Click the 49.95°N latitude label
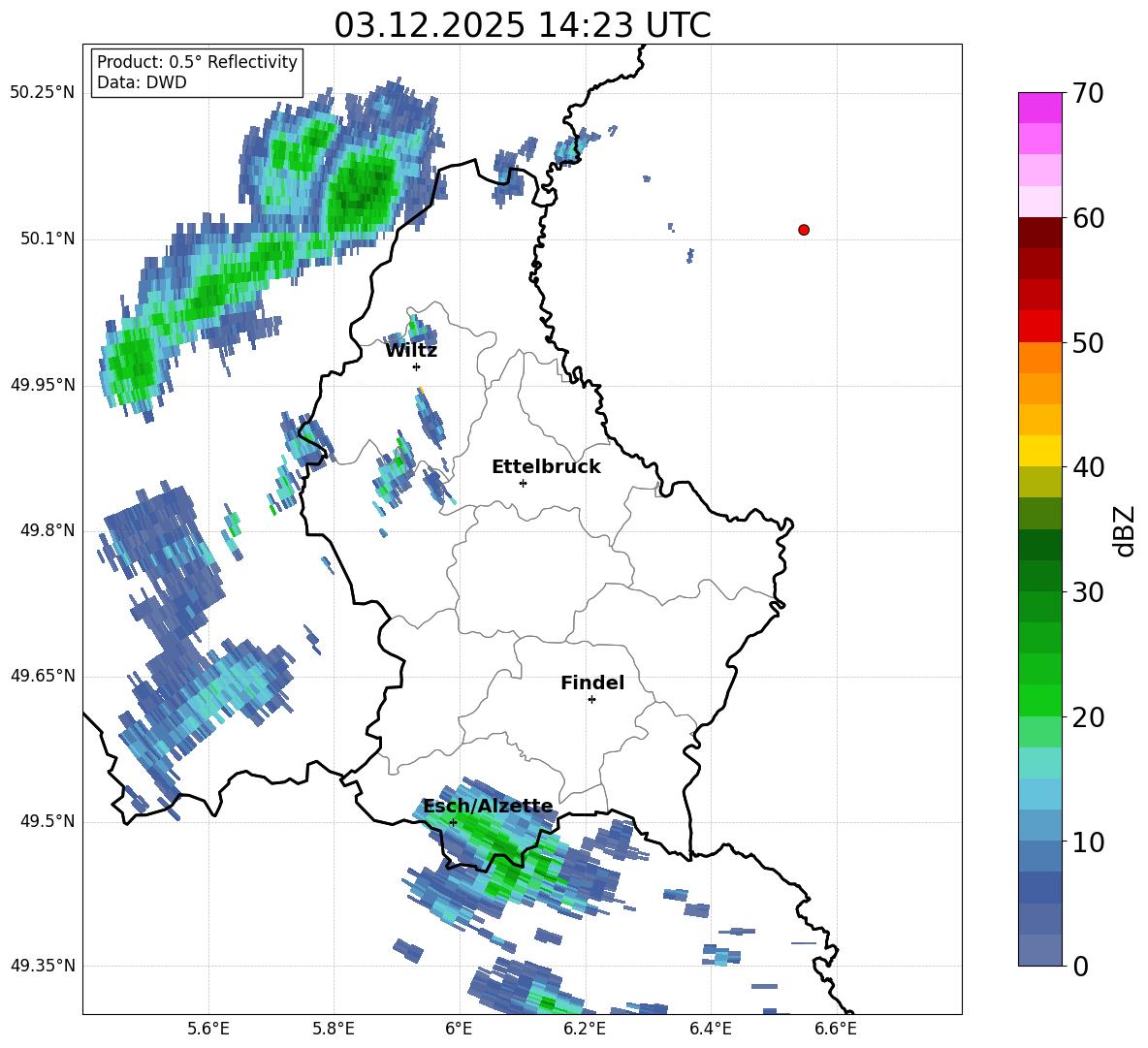The image size is (1148, 1048). coord(43,385)
